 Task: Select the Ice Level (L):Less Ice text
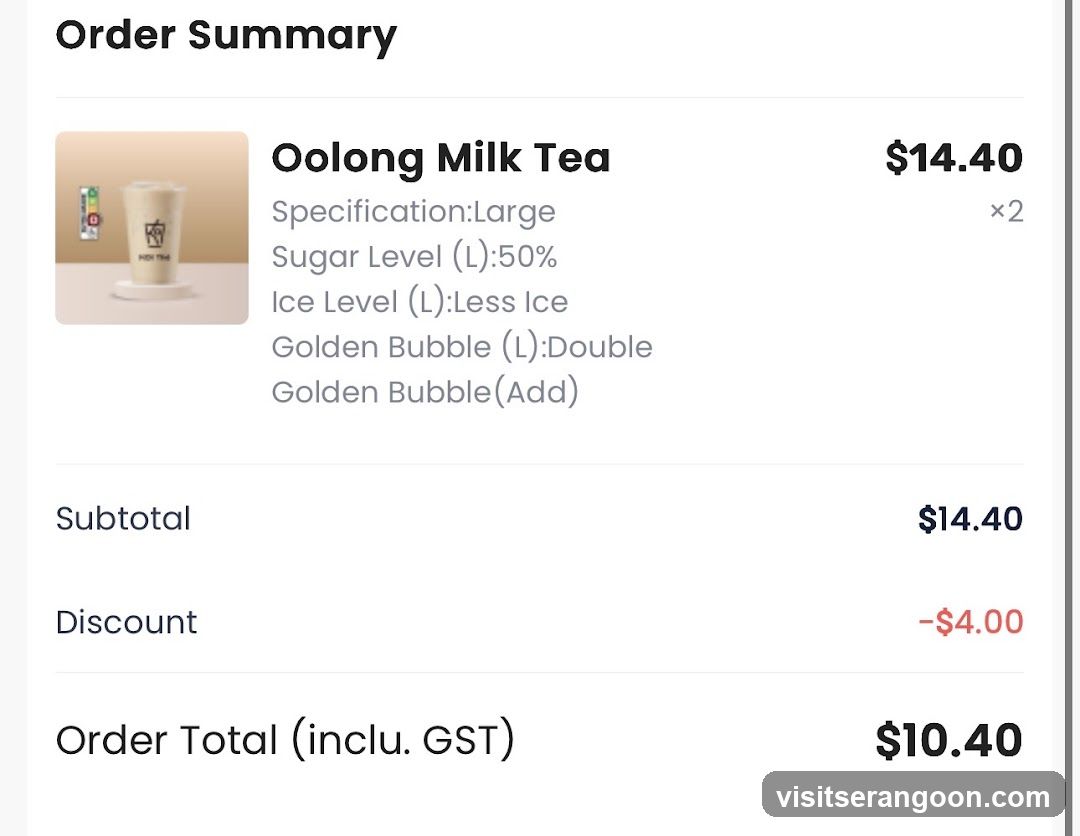[419, 302]
